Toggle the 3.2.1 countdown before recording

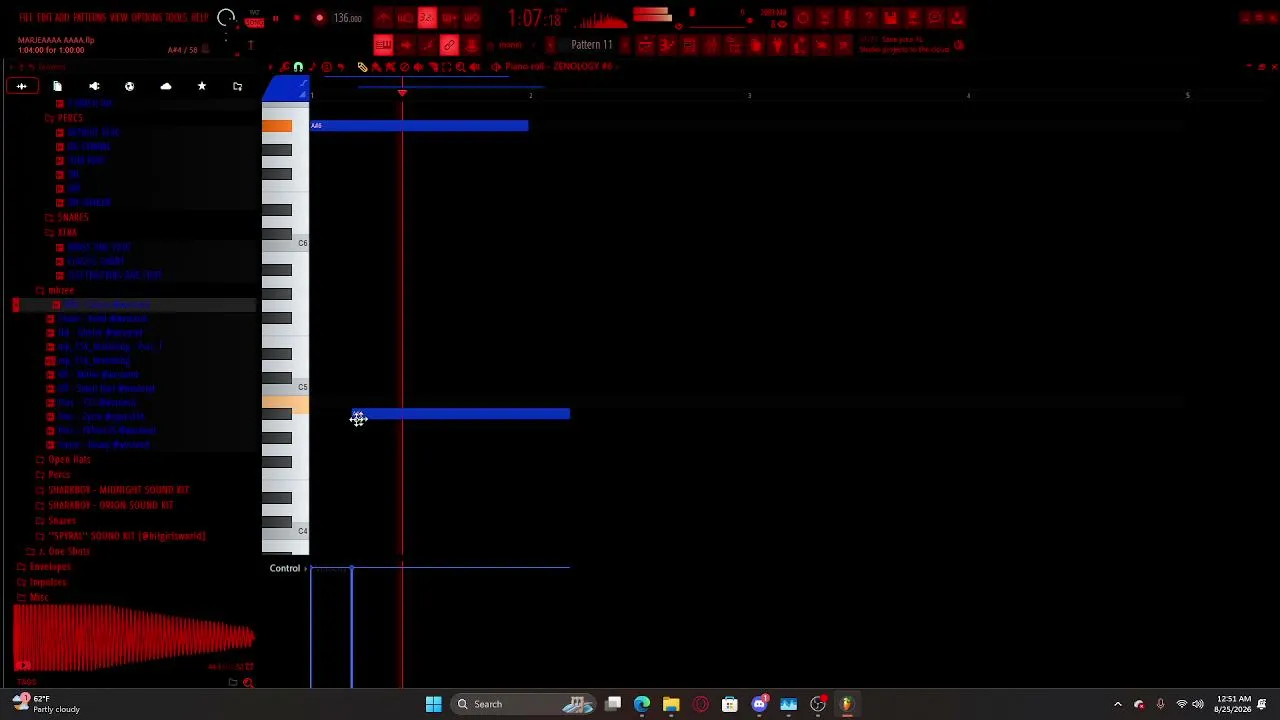pyautogui.click(x=427, y=18)
